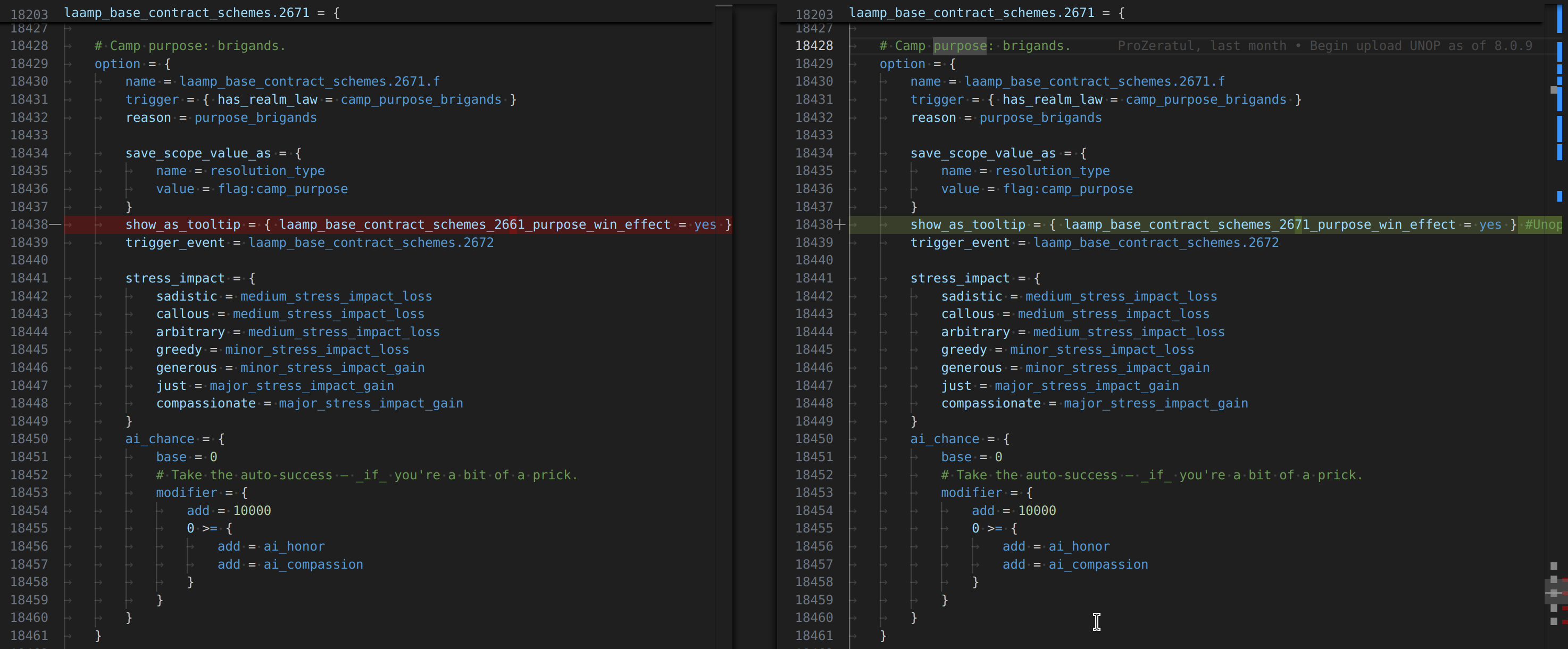Click the minus marker on deleted line 18438
Screen dimensions: 1568x649
55,224
